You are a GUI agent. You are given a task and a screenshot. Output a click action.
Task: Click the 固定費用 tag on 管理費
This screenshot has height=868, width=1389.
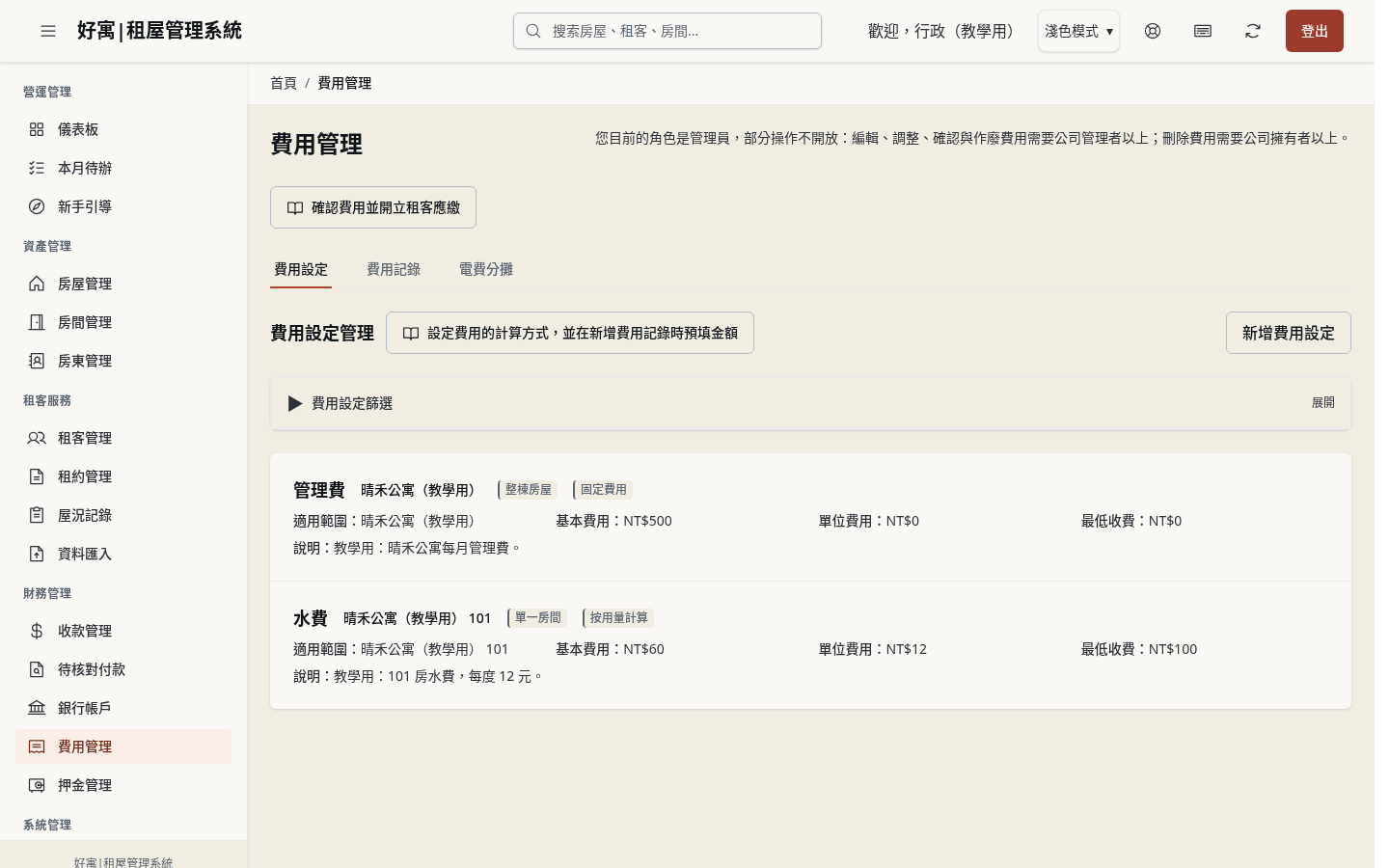(x=603, y=490)
